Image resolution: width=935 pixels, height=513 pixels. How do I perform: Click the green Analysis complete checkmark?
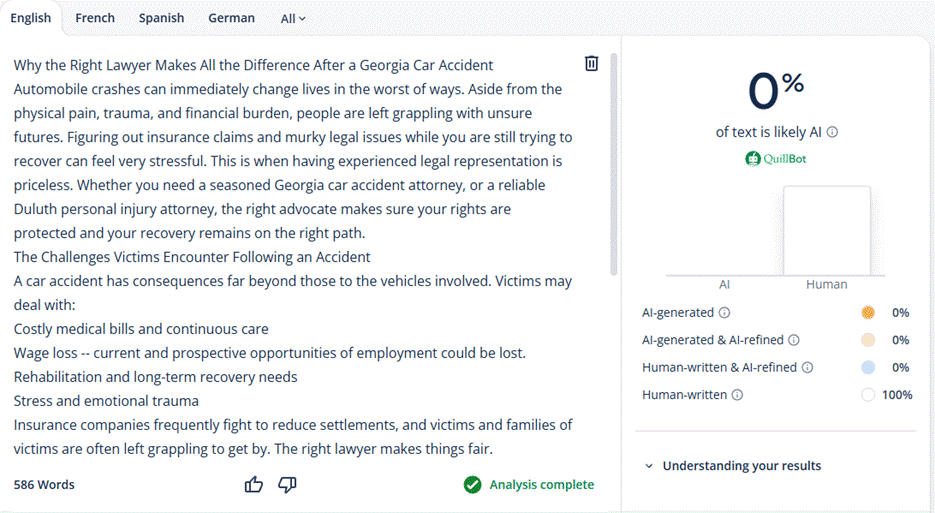coord(472,484)
